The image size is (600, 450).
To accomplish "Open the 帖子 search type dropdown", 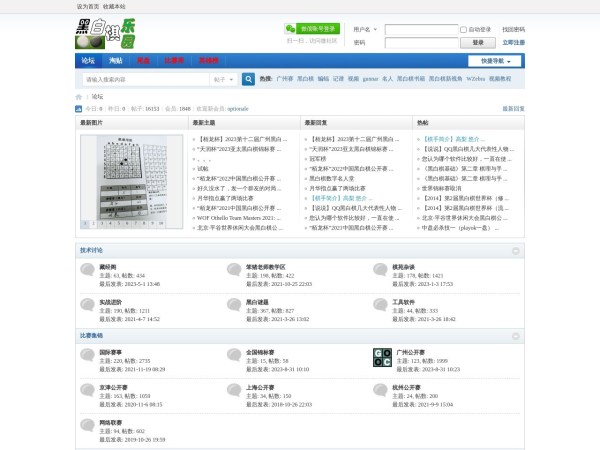I will pos(223,79).
